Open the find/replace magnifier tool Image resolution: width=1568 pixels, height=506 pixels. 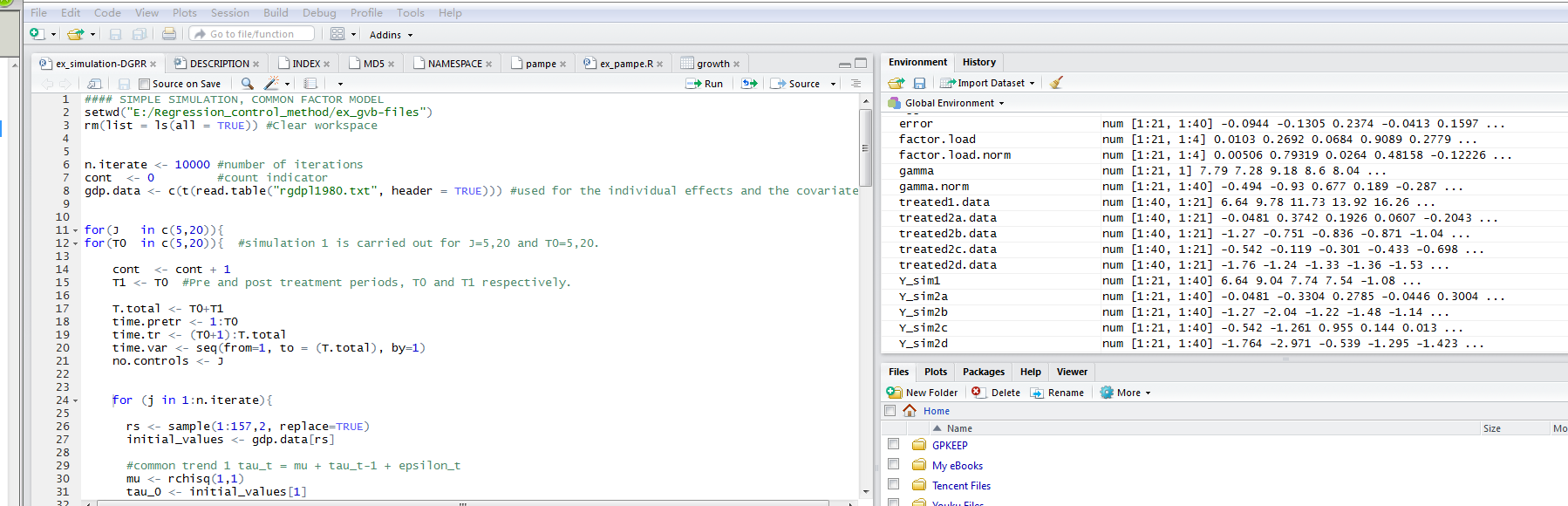point(248,84)
